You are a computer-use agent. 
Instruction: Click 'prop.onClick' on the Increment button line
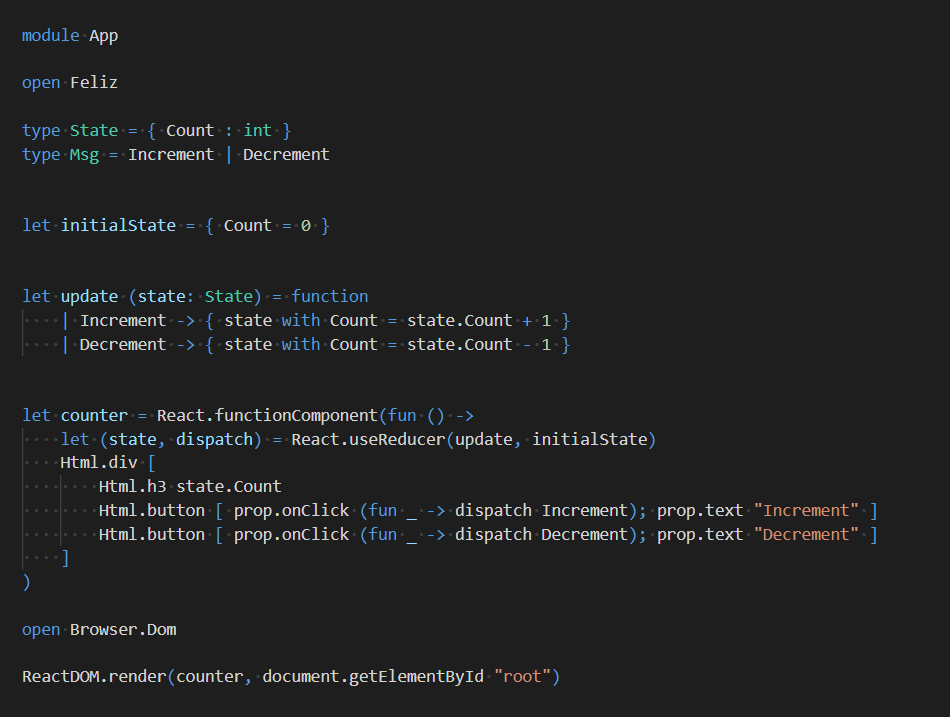[291, 510]
